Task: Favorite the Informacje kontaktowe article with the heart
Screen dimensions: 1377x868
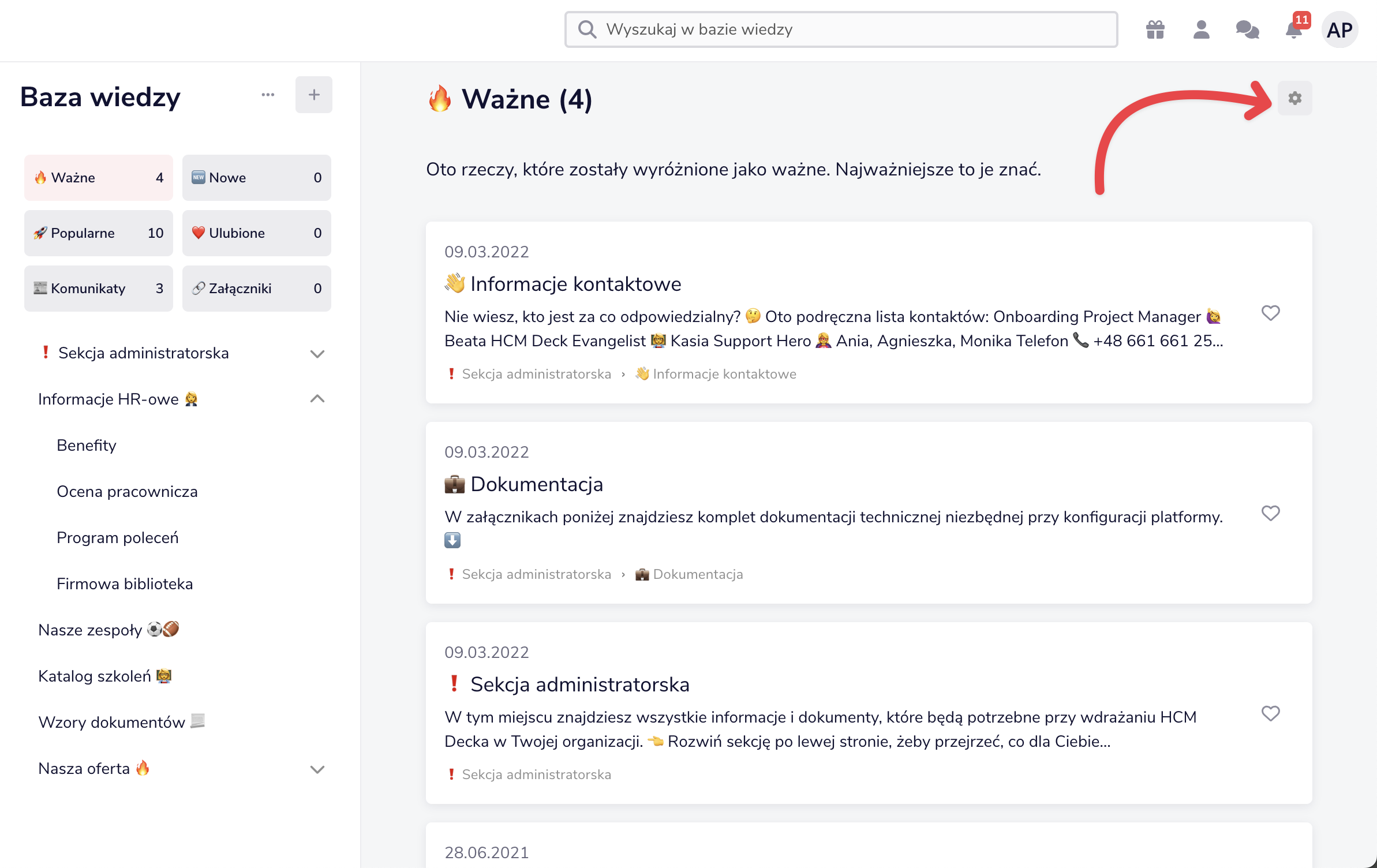Action: coord(1270,313)
